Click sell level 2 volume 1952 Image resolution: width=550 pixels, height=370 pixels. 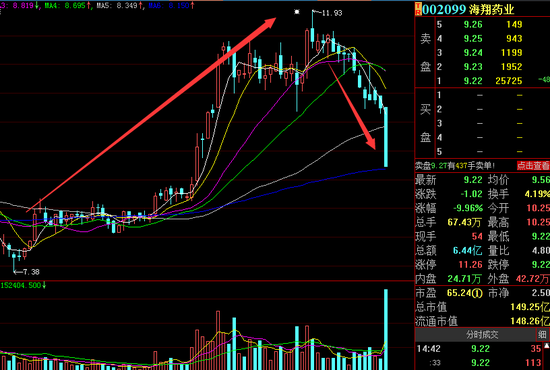[511, 67]
